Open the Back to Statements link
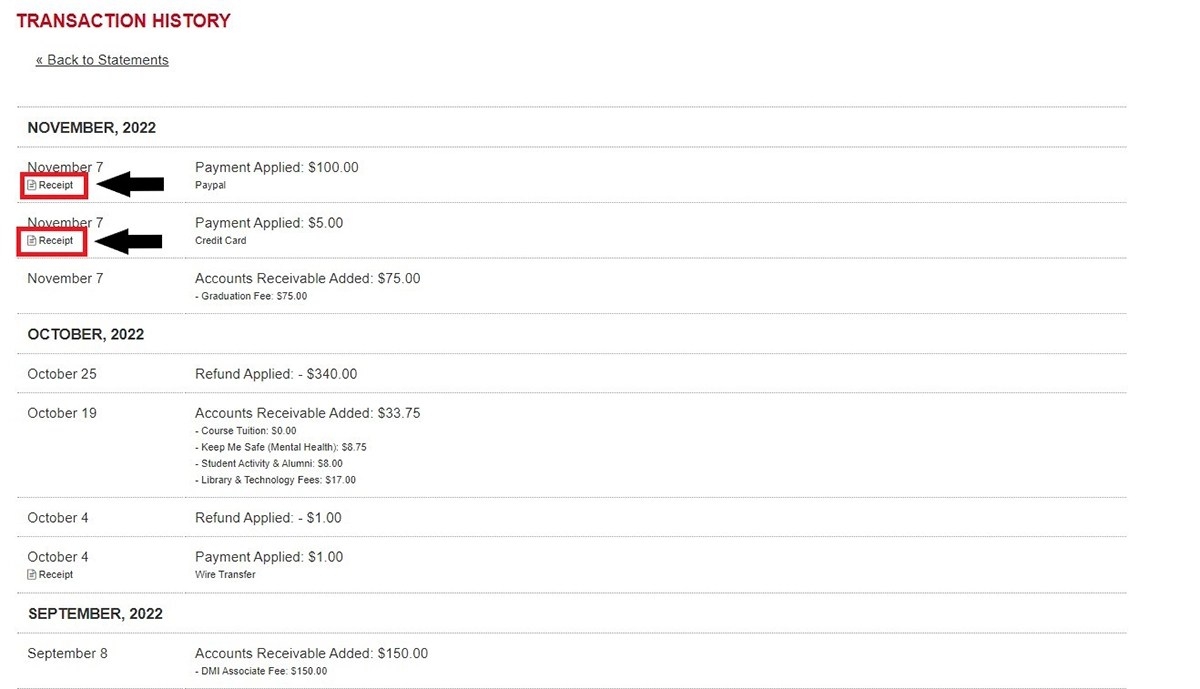1200x689 pixels. [102, 59]
